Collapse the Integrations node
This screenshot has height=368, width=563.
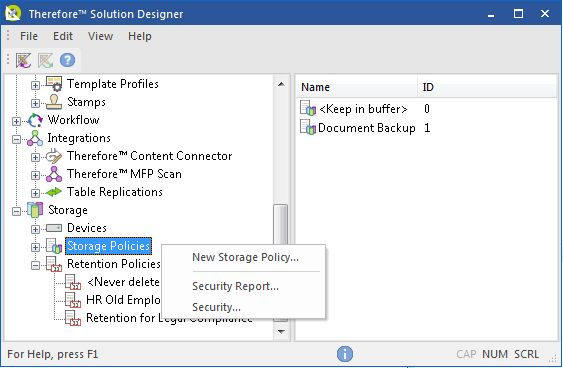[x=16, y=139]
